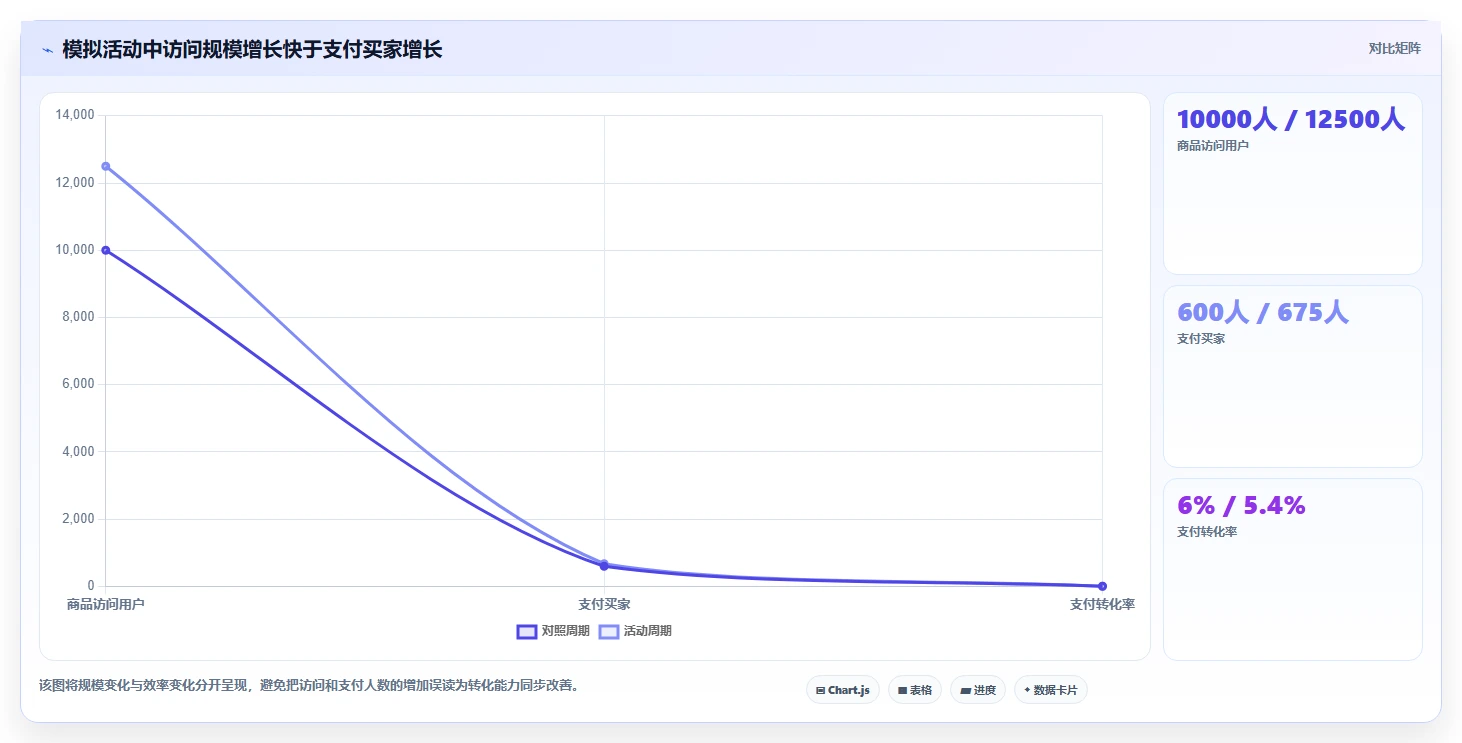Viewport: 1462px width, 743px height.
Task: Click the 10000人 / 12500人 card value
Action: point(1291,120)
